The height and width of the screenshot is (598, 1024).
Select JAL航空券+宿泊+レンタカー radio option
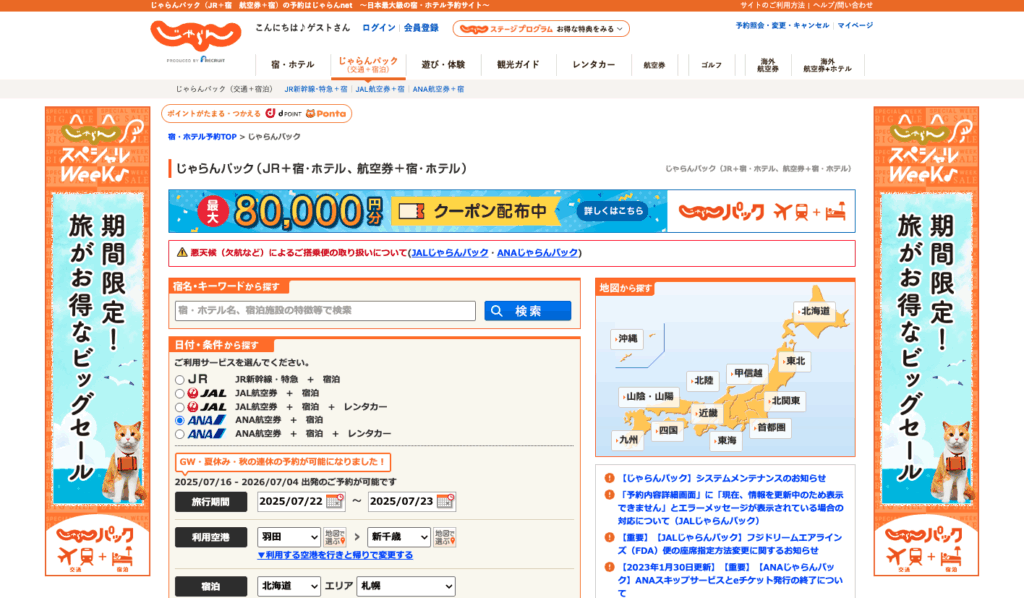tap(180, 407)
